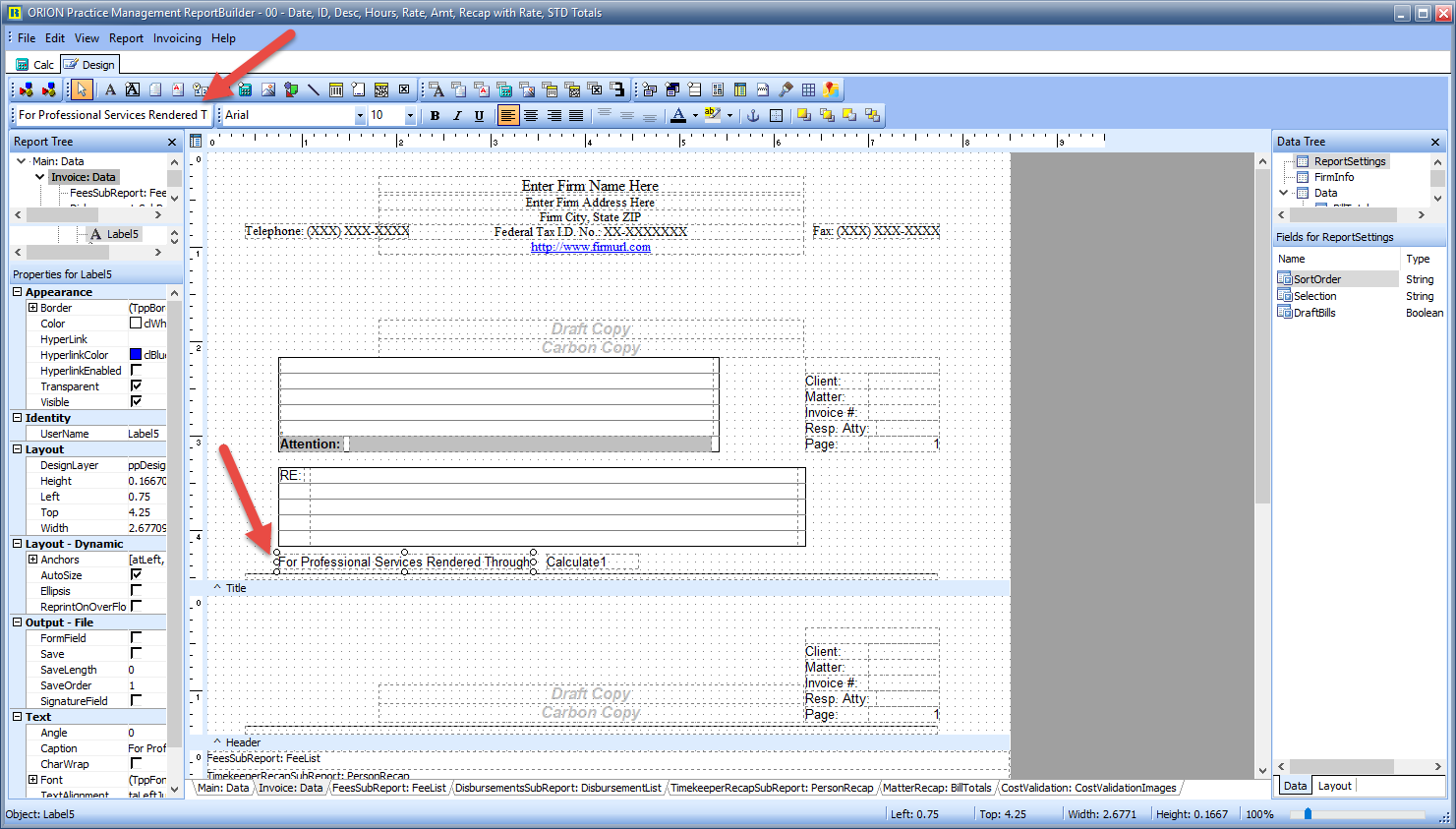Click the Bring to Front icon
Screen dimensions: 1456x829
[804, 115]
